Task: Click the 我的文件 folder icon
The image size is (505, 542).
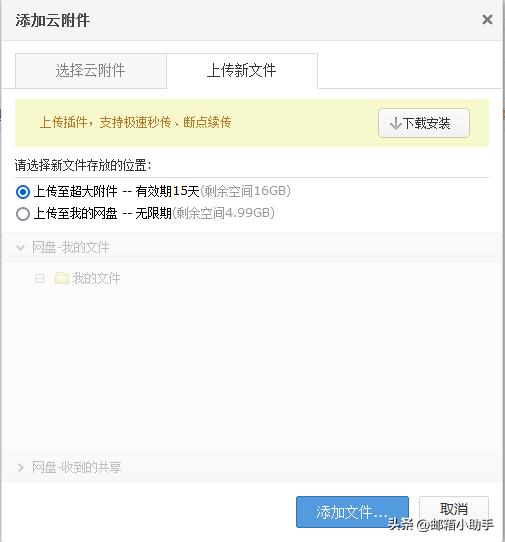Action: [x=62, y=278]
